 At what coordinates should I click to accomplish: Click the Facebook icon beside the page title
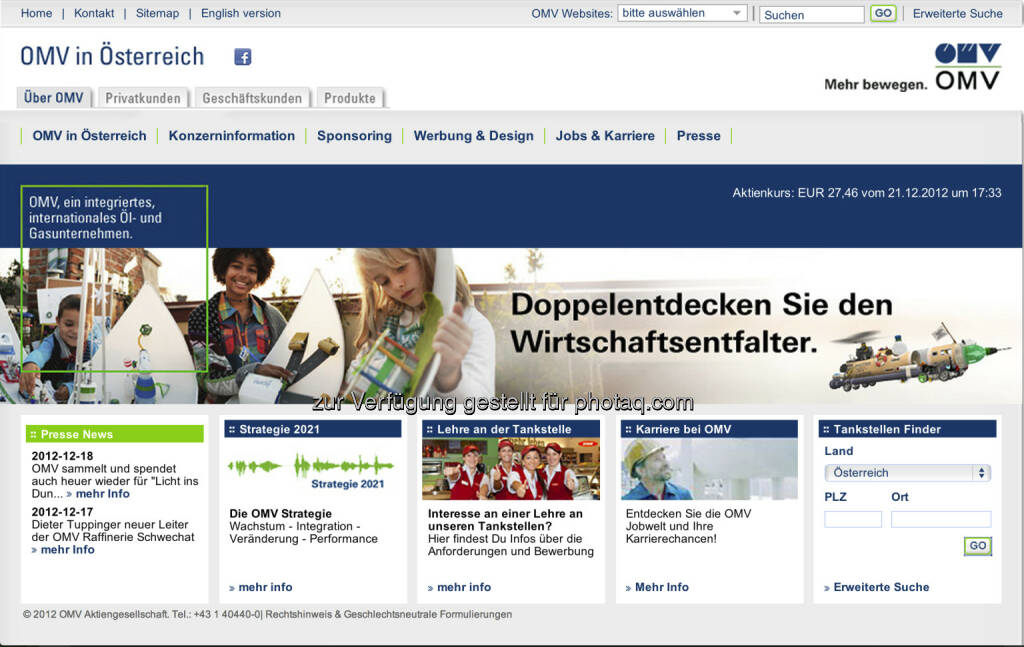click(x=242, y=57)
